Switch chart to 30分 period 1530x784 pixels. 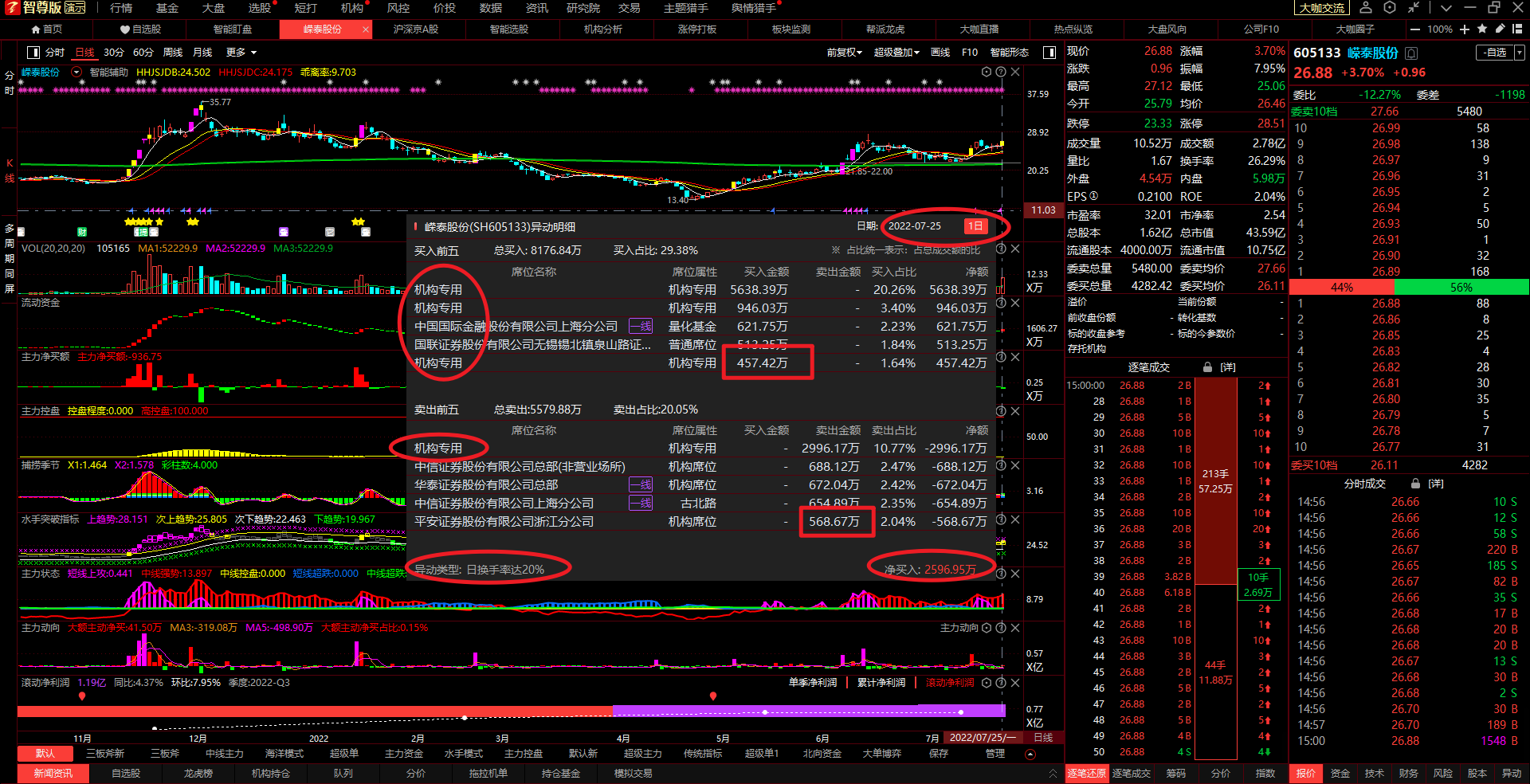[114, 53]
